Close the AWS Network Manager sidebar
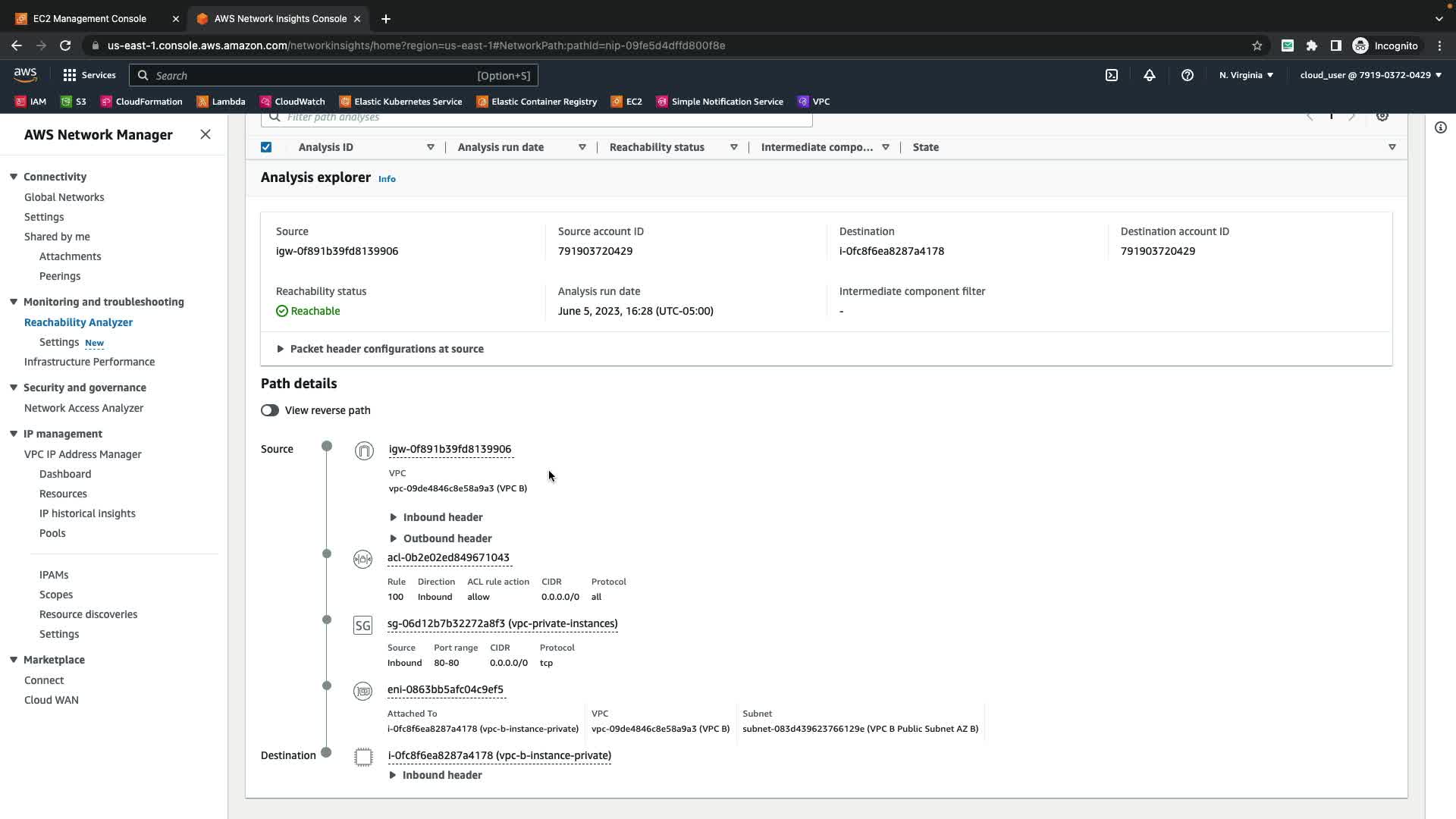 [x=205, y=134]
